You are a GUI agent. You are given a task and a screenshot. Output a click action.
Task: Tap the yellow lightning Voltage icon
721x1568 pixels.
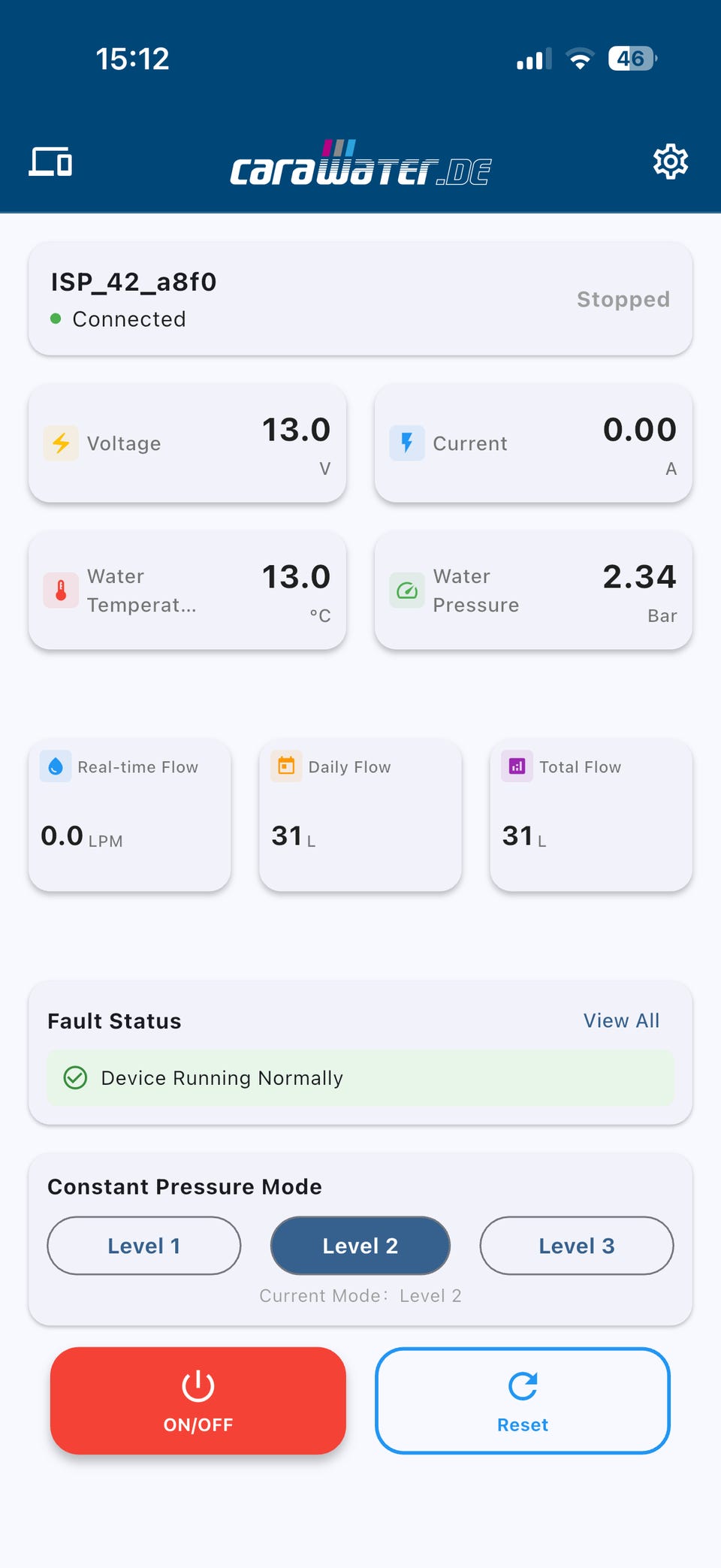pyautogui.click(x=61, y=443)
